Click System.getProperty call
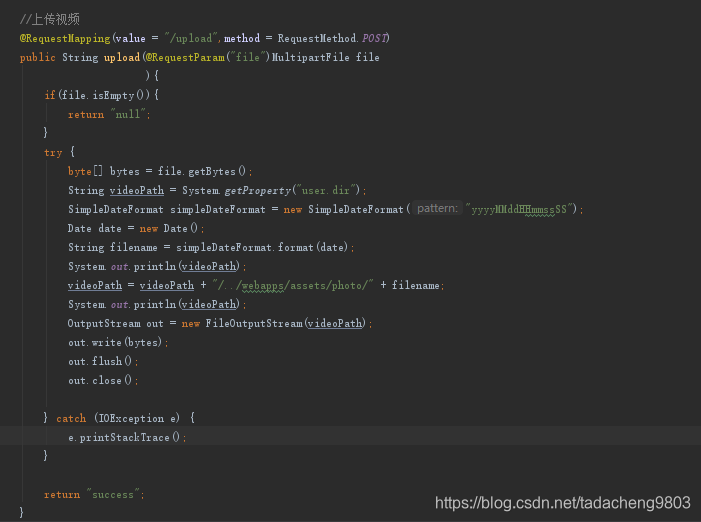 tap(271, 190)
